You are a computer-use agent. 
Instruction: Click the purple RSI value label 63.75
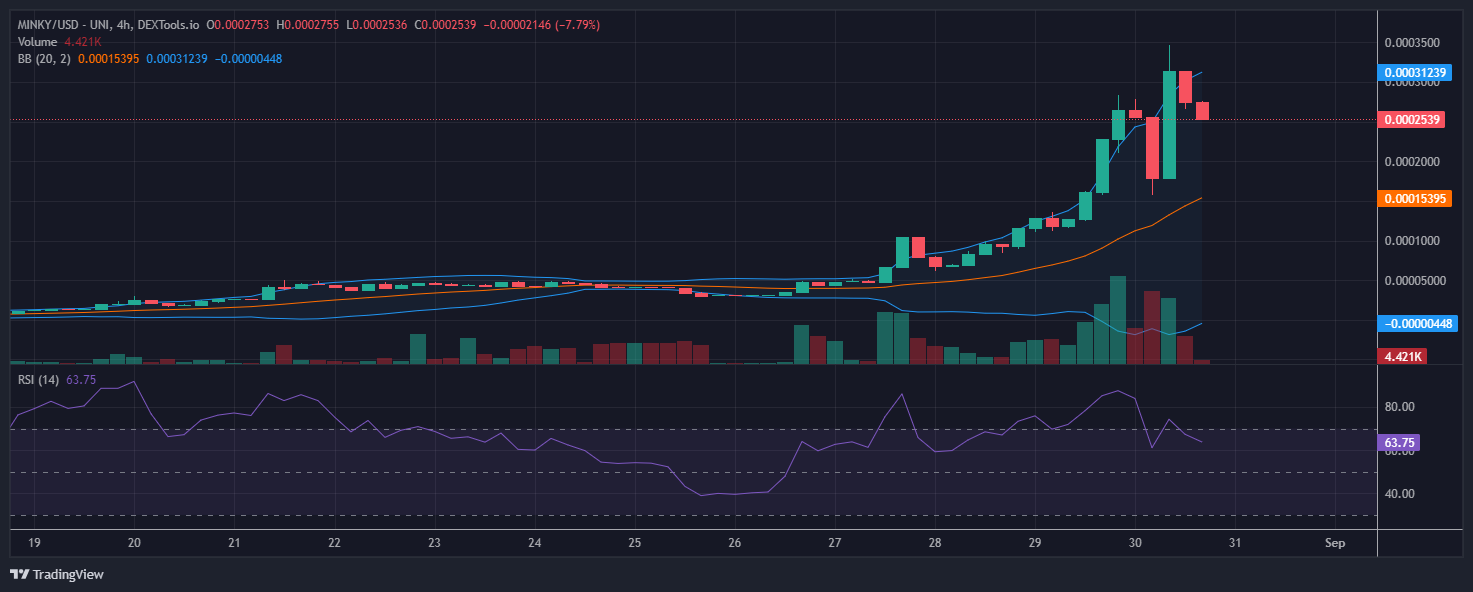tap(1398, 442)
